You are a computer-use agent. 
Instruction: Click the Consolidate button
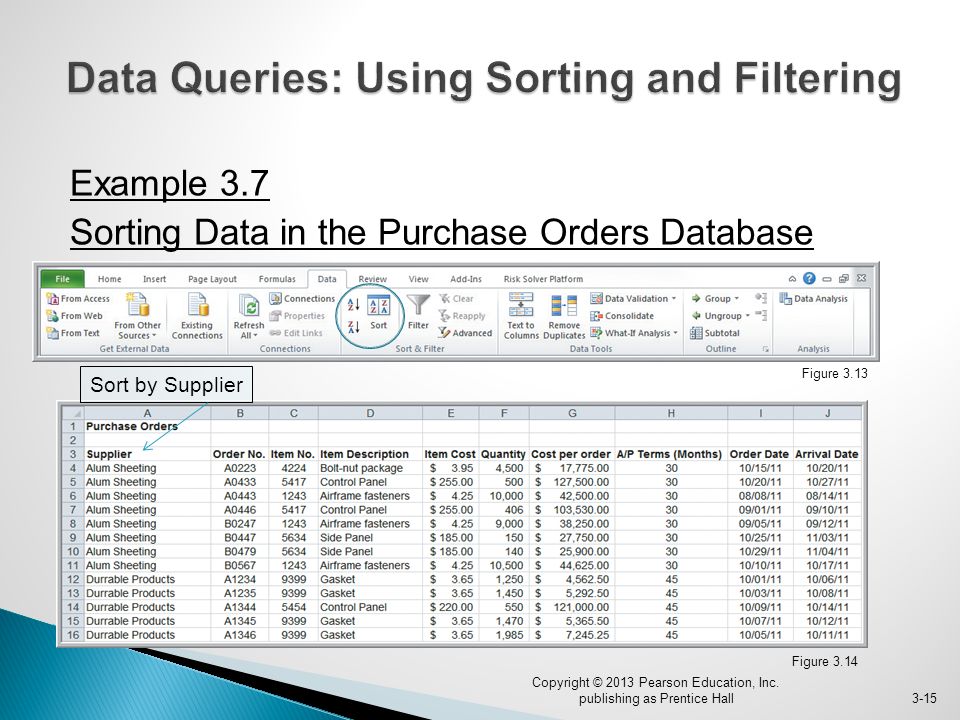[x=622, y=316]
